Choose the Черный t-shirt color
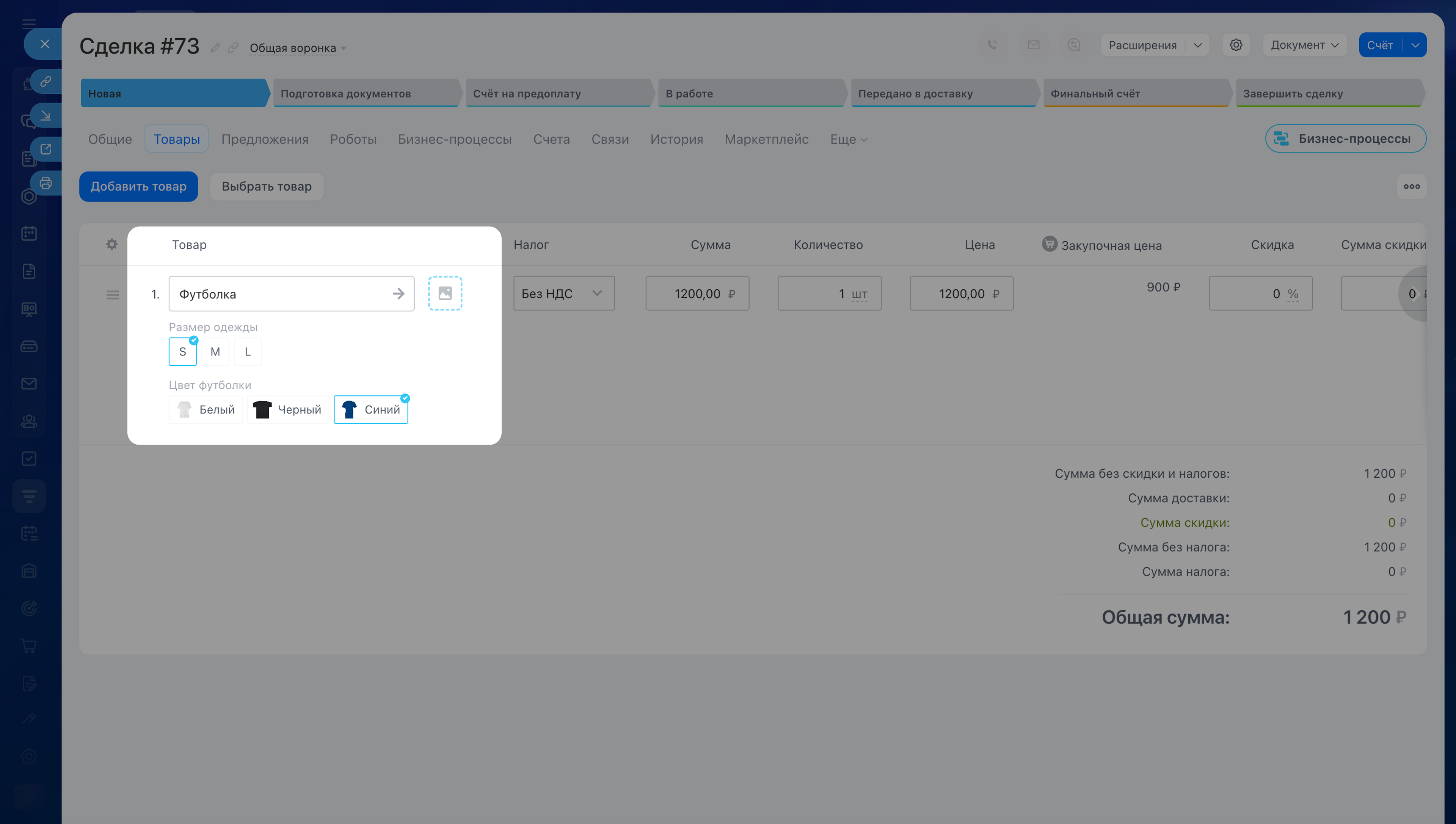1456x824 pixels. tap(288, 409)
